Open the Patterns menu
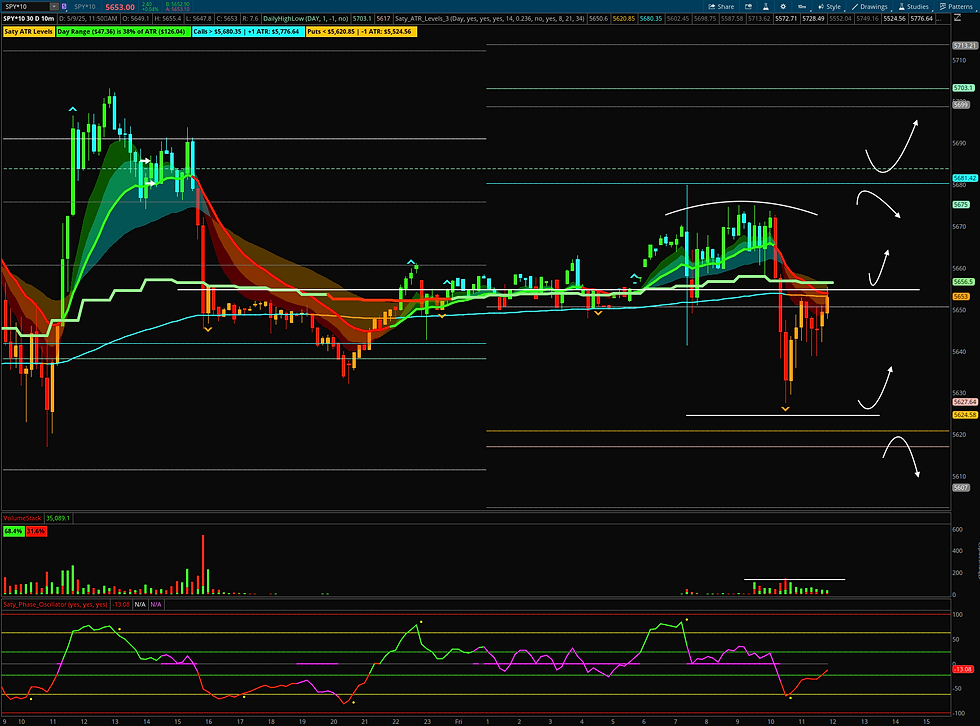980x726 pixels. [956, 6]
